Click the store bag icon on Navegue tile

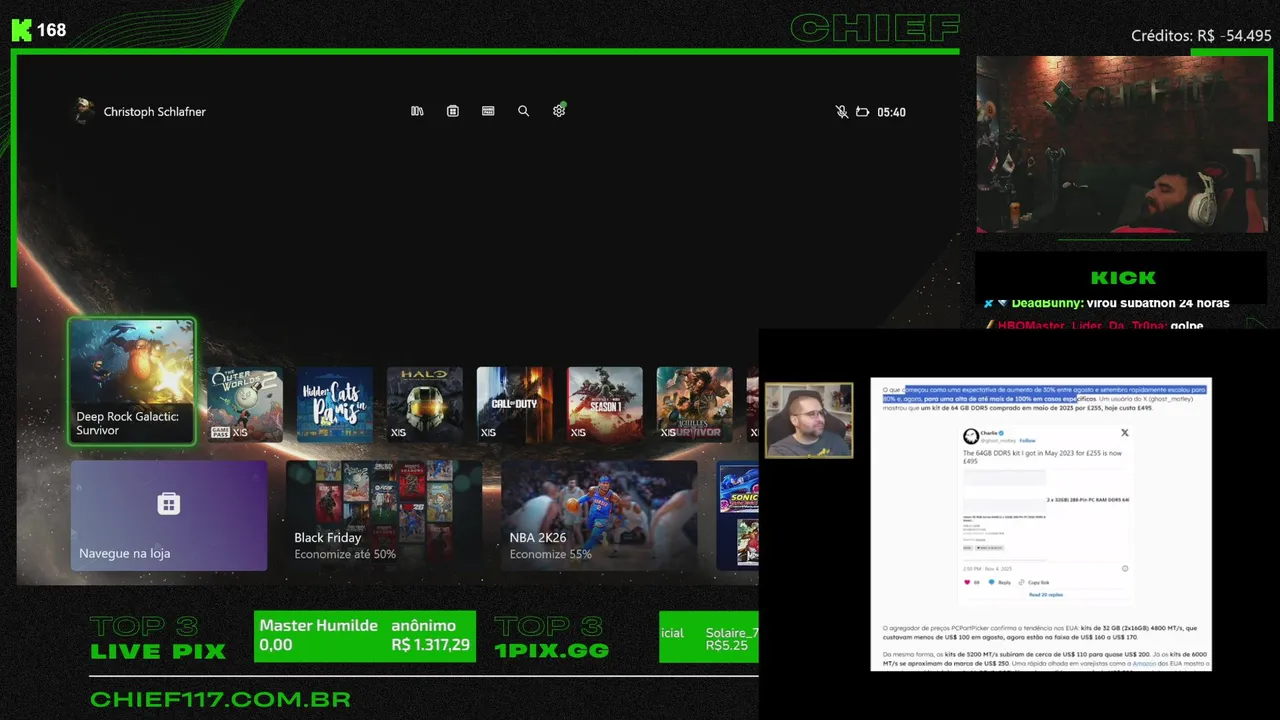coord(168,503)
